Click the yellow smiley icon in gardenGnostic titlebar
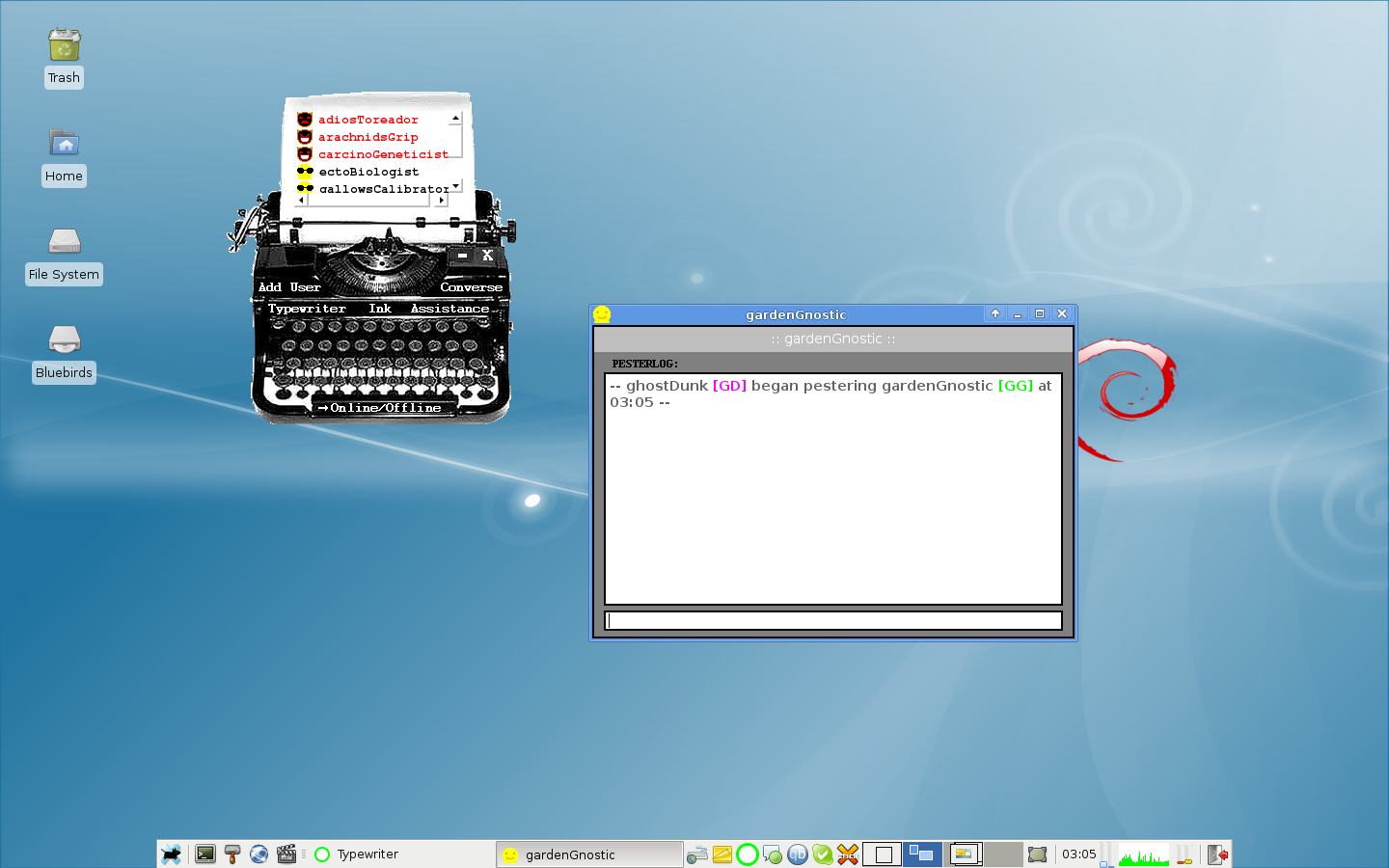This screenshot has height=868, width=1389. click(x=602, y=314)
